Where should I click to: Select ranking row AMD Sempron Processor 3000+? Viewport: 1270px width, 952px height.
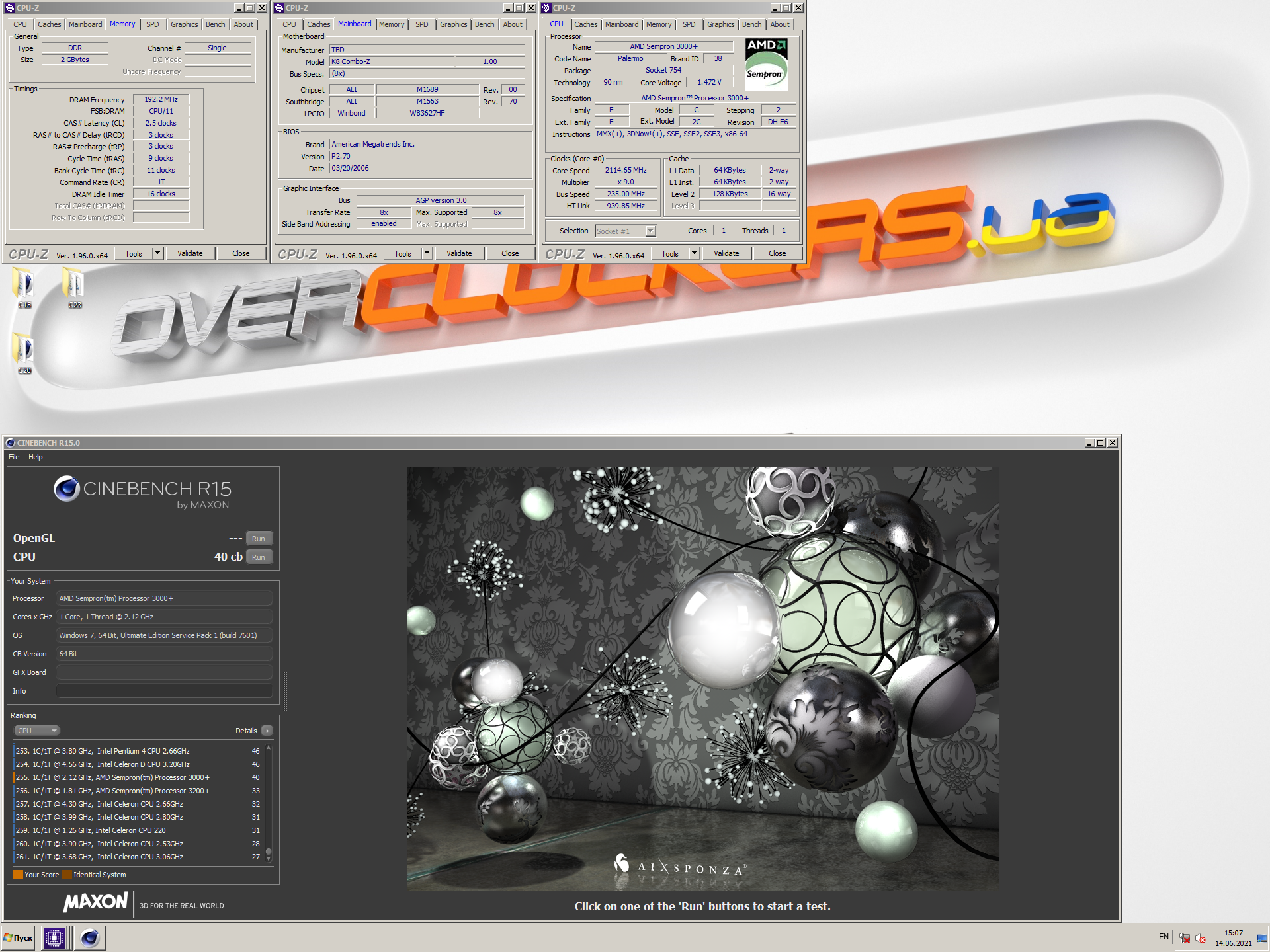click(138, 777)
